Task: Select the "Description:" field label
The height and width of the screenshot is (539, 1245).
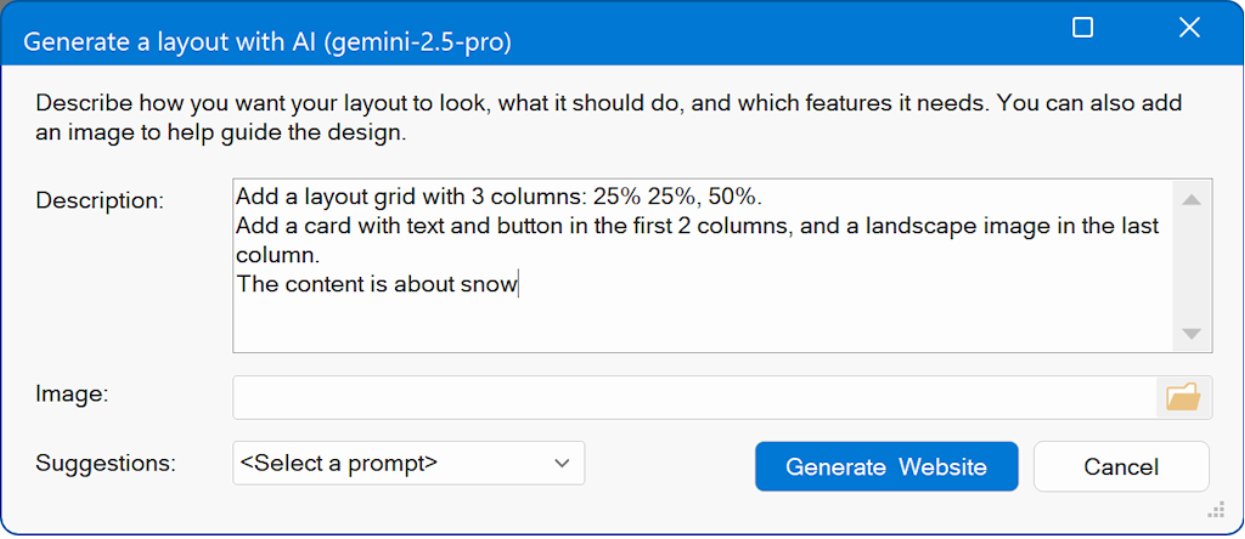Action: point(99,200)
